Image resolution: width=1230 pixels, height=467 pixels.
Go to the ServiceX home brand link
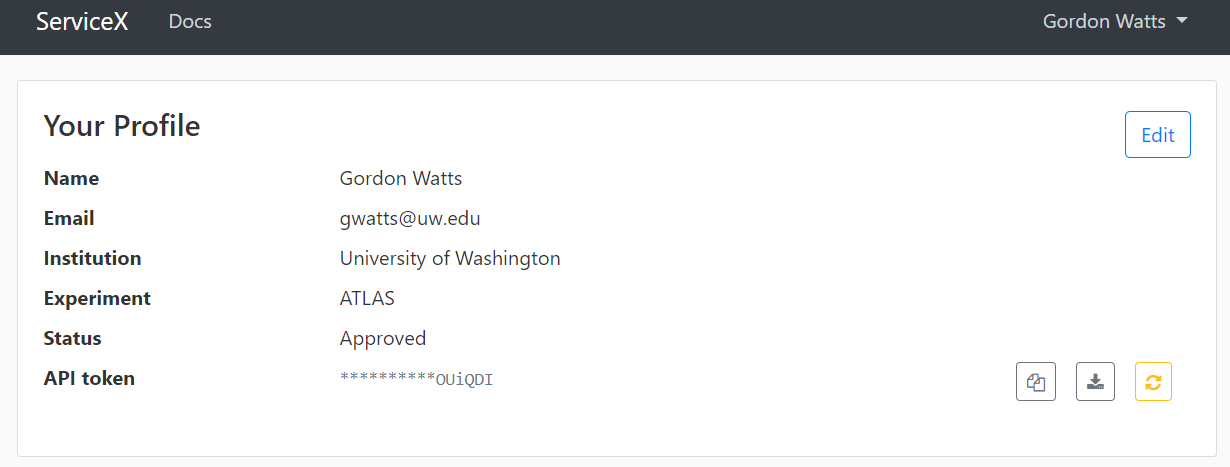click(82, 21)
